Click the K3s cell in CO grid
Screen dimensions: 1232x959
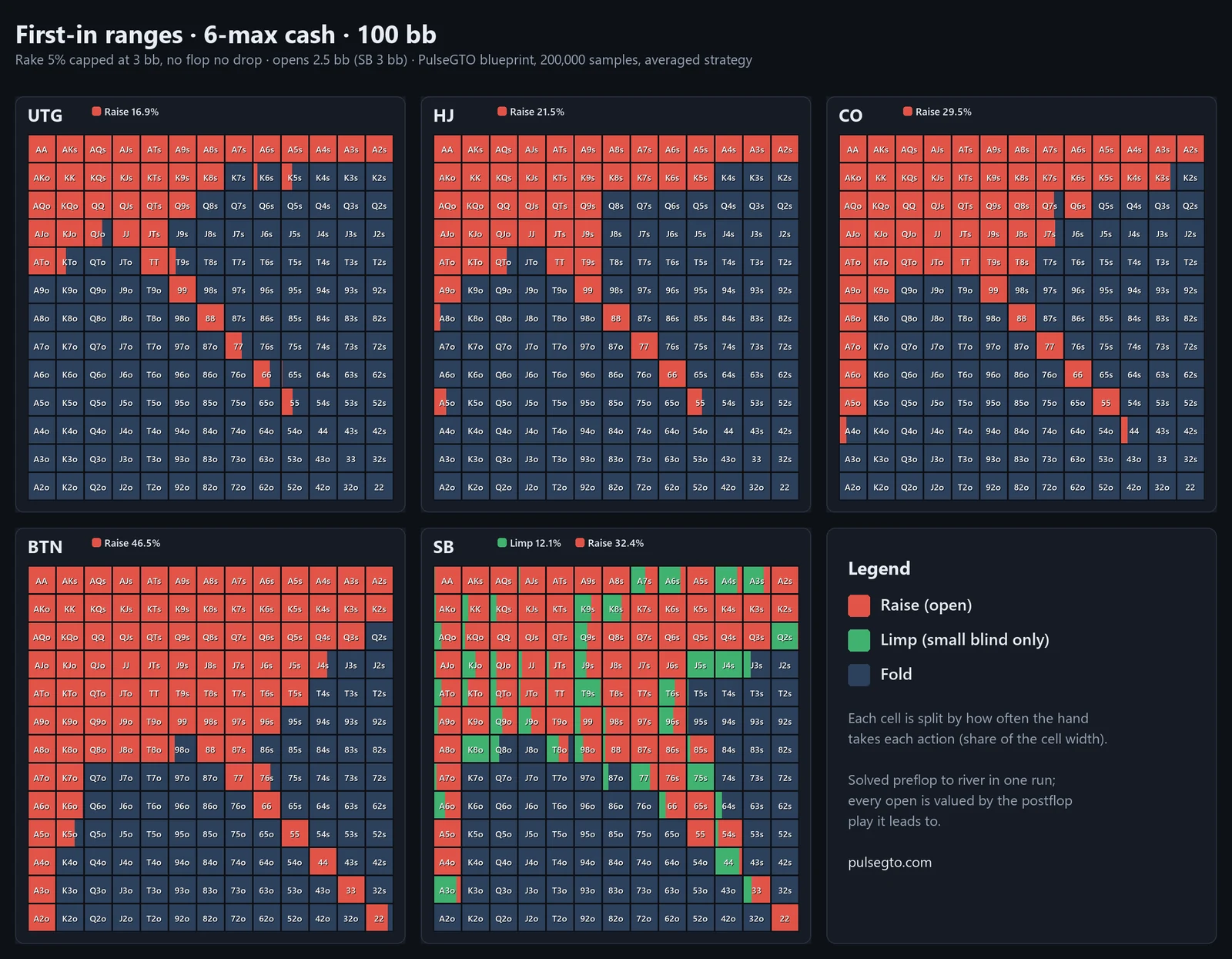click(x=1163, y=178)
